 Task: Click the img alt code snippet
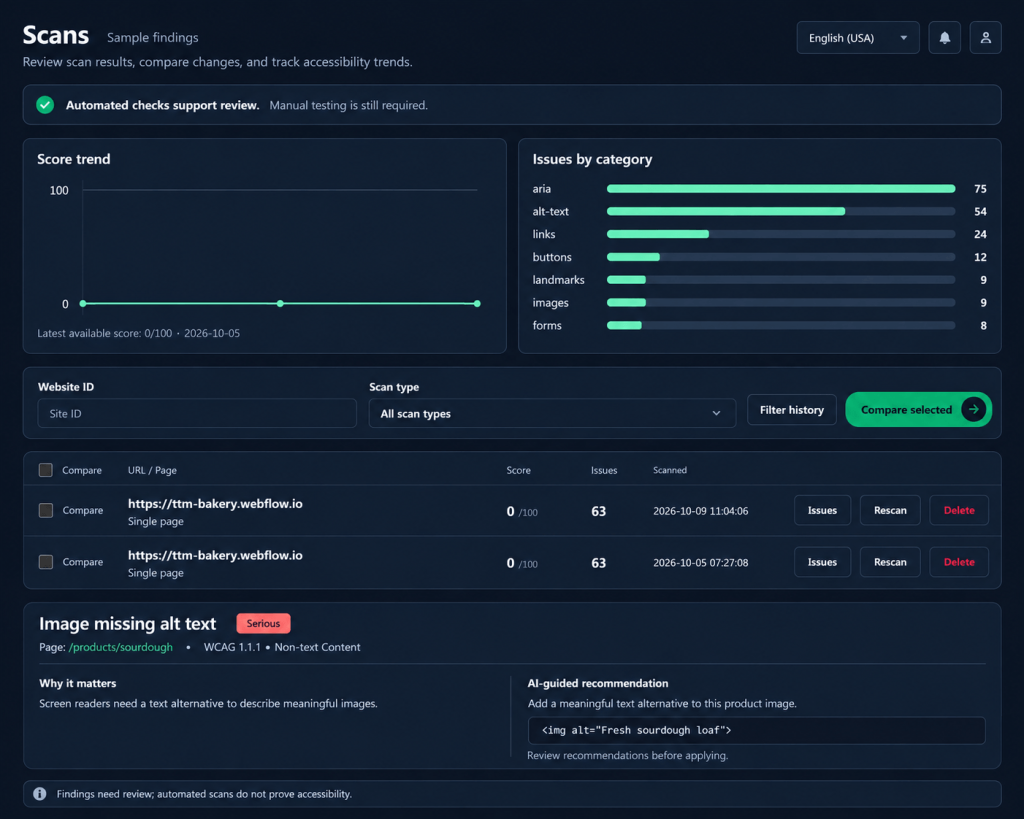[756, 730]
